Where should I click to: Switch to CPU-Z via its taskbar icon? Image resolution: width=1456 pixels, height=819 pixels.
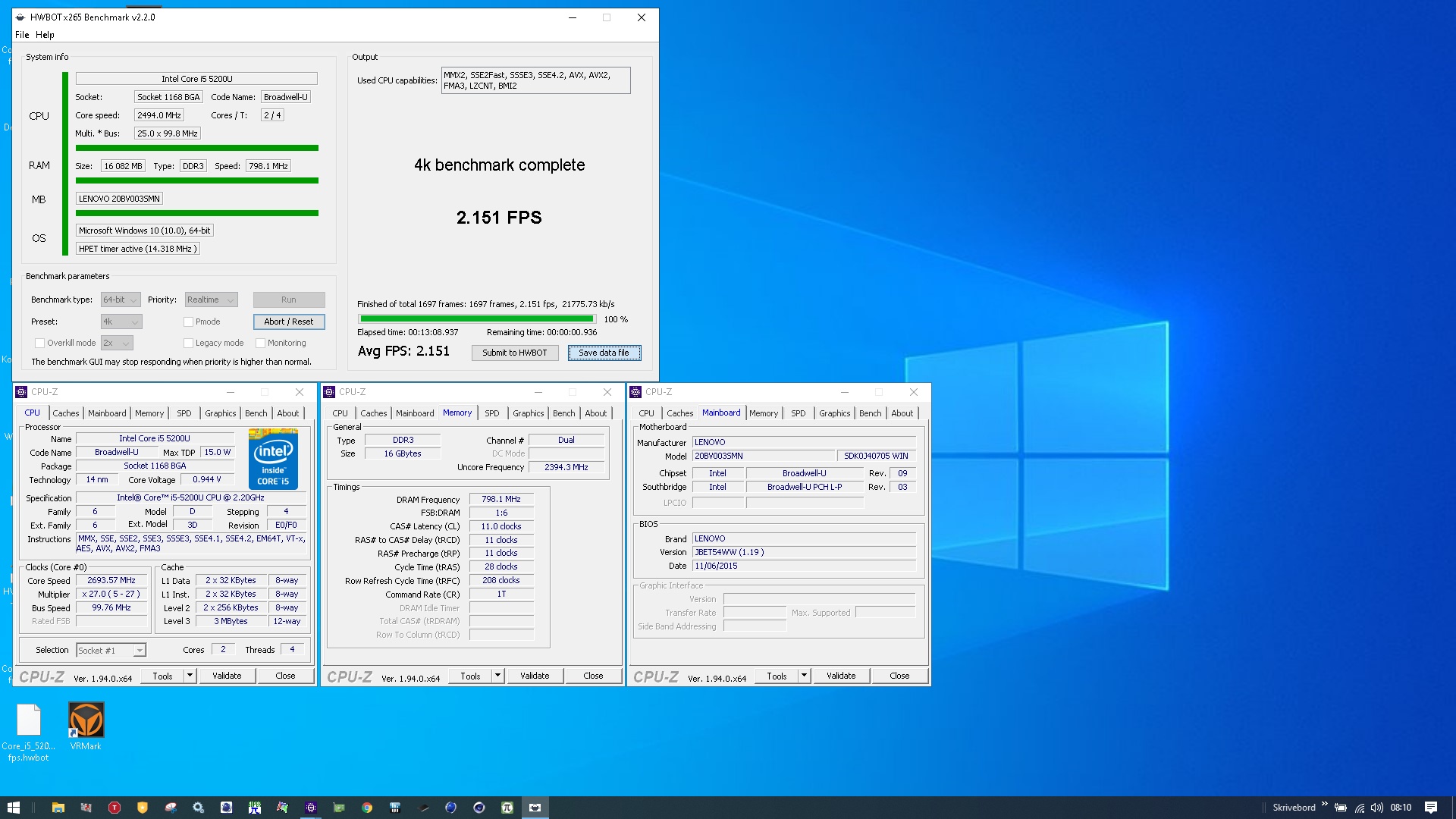[x=310, y=808]
